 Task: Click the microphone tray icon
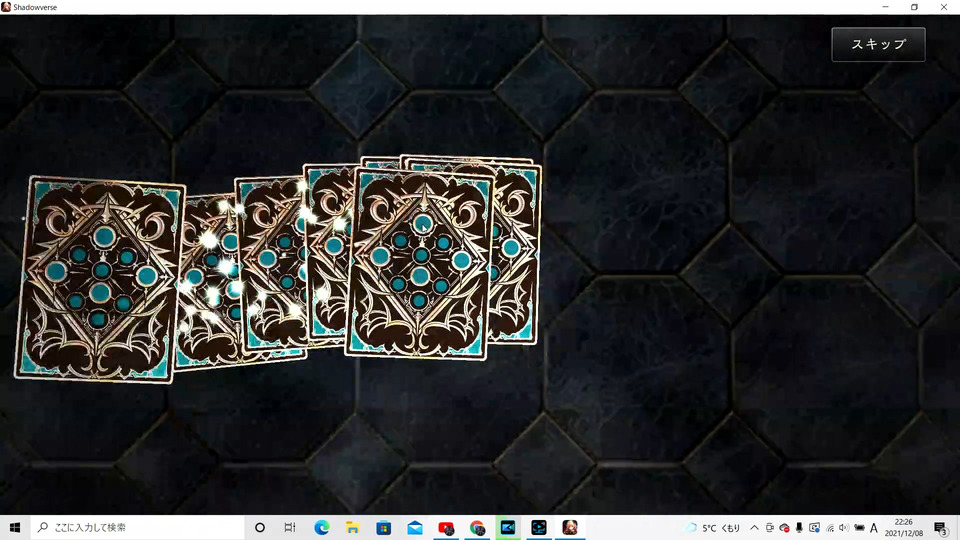point(799,528)
